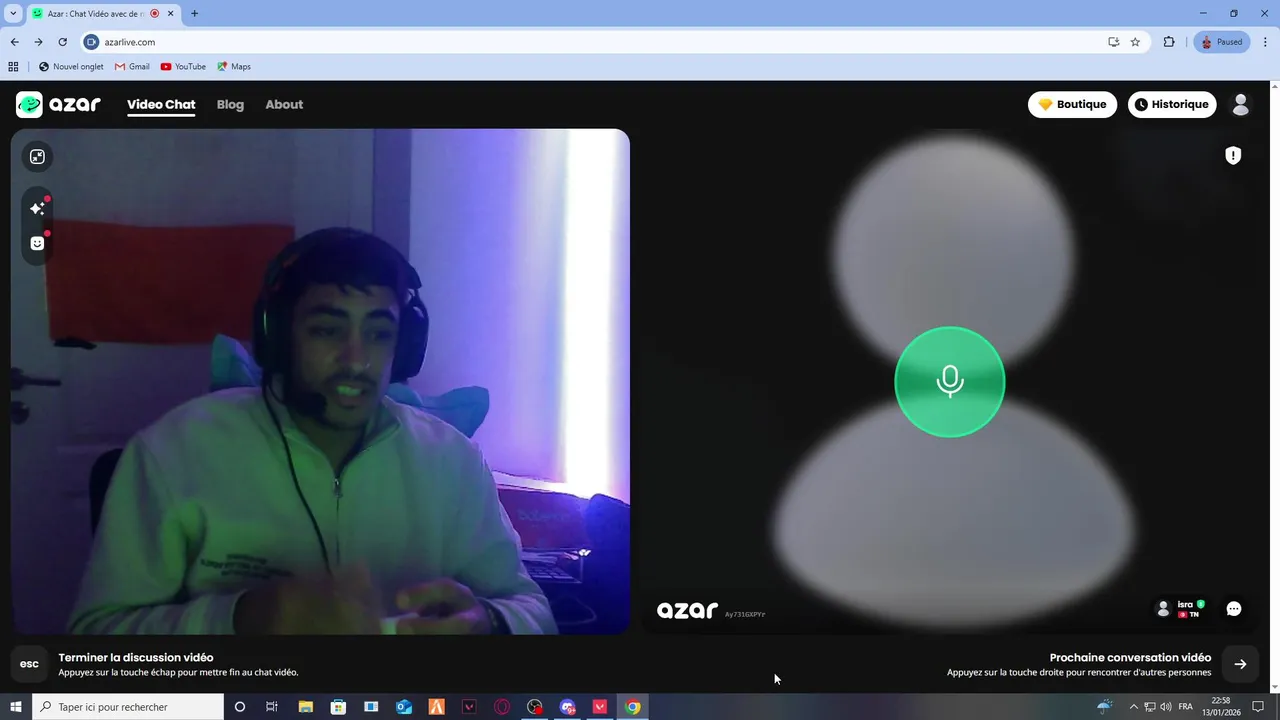Open the Boutique shop
Viewport: 1280px width, 720px height.
[x=1072, y=104]
